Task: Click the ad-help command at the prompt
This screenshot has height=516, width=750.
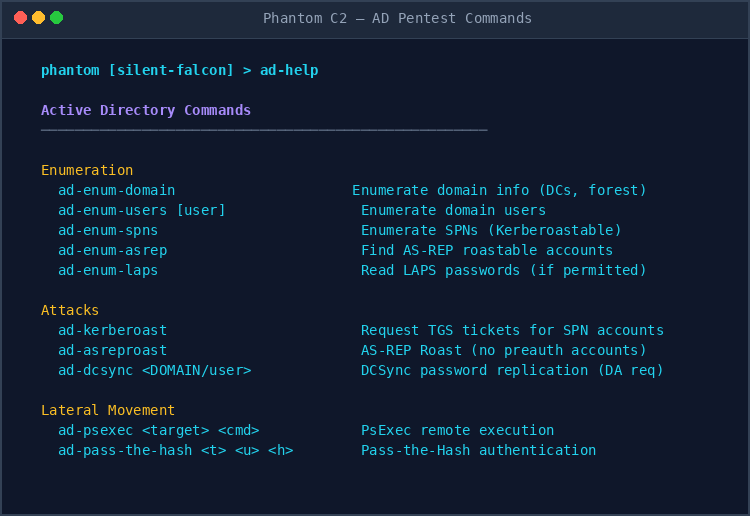Action: pyautogui.click(x=289, y=70)
